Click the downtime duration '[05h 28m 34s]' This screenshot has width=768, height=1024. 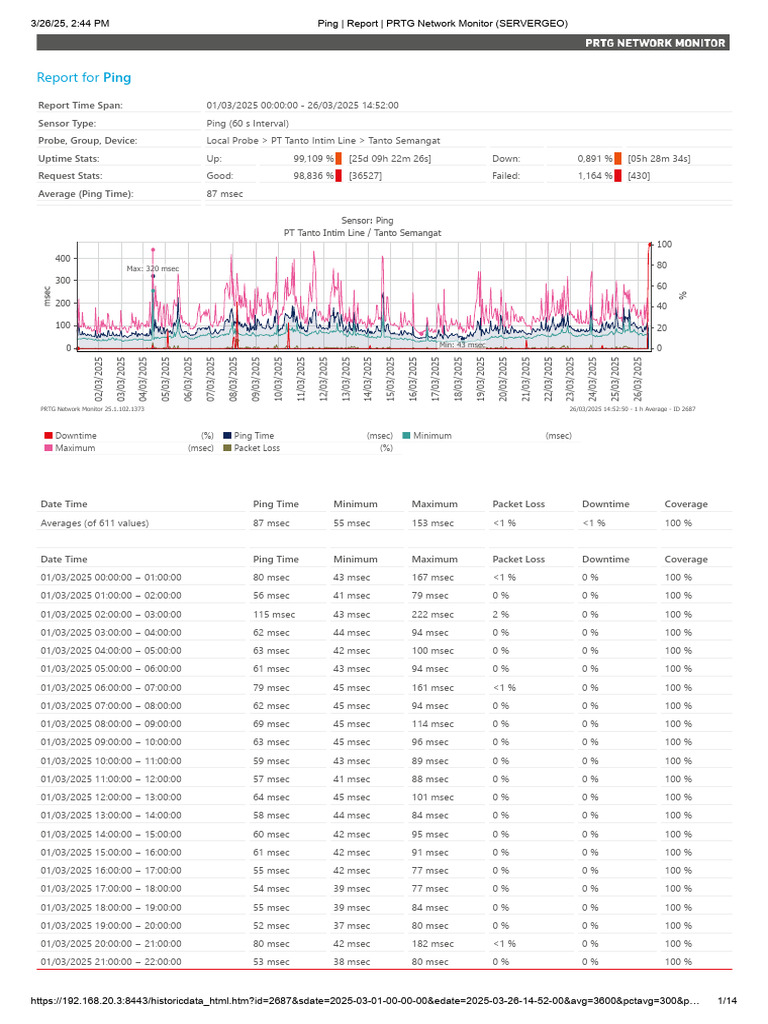pyautogui.click(x=659, y=159)
